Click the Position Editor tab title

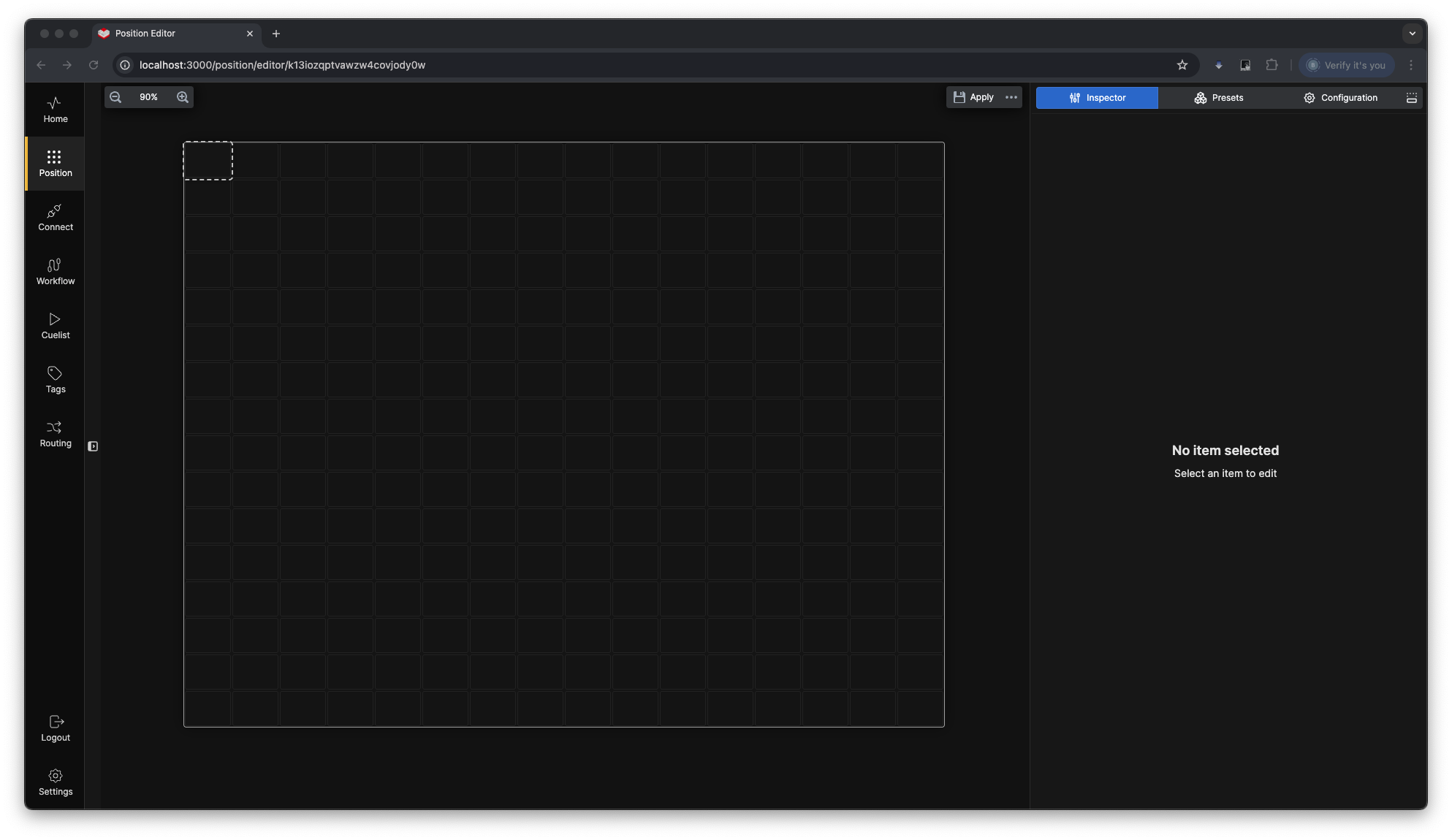tap(145, 34)
